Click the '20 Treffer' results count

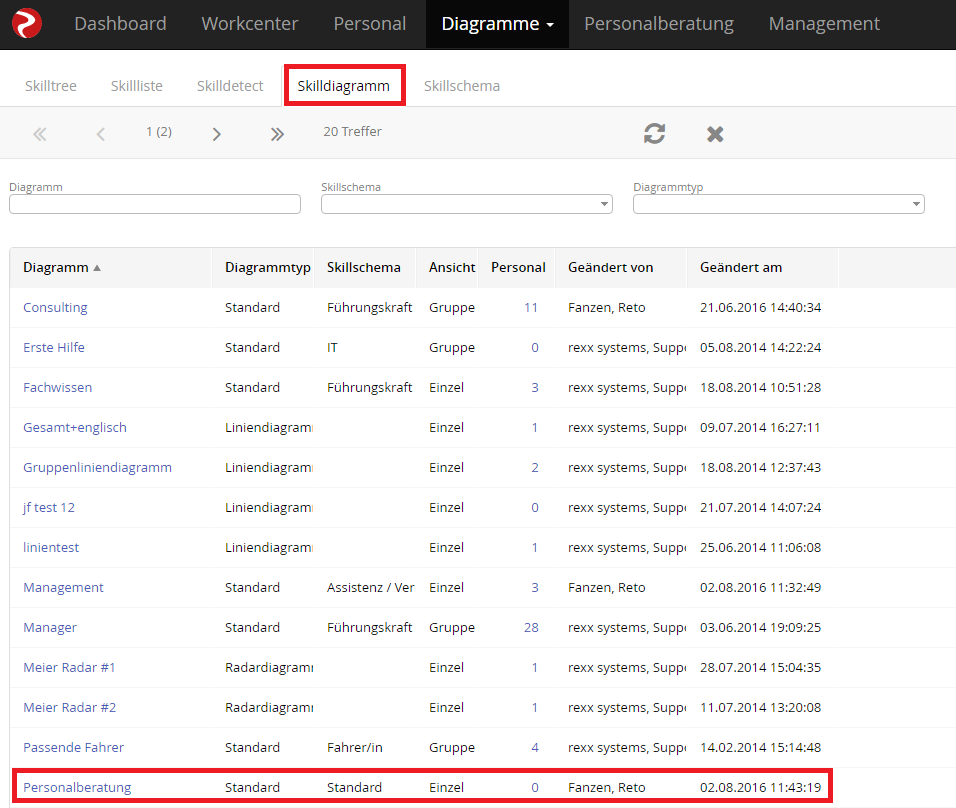[x=352, y=132]
